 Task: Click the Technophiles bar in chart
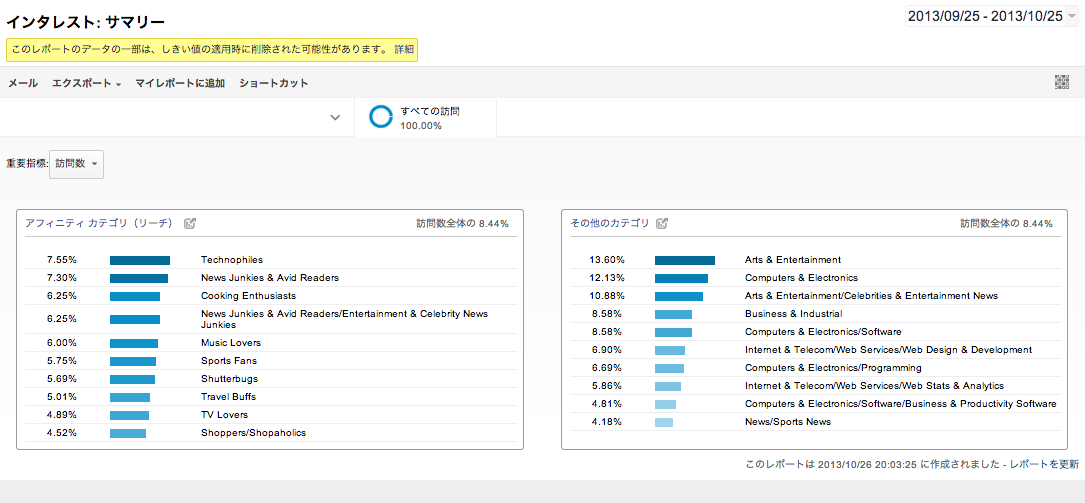[x=140, y=260]
